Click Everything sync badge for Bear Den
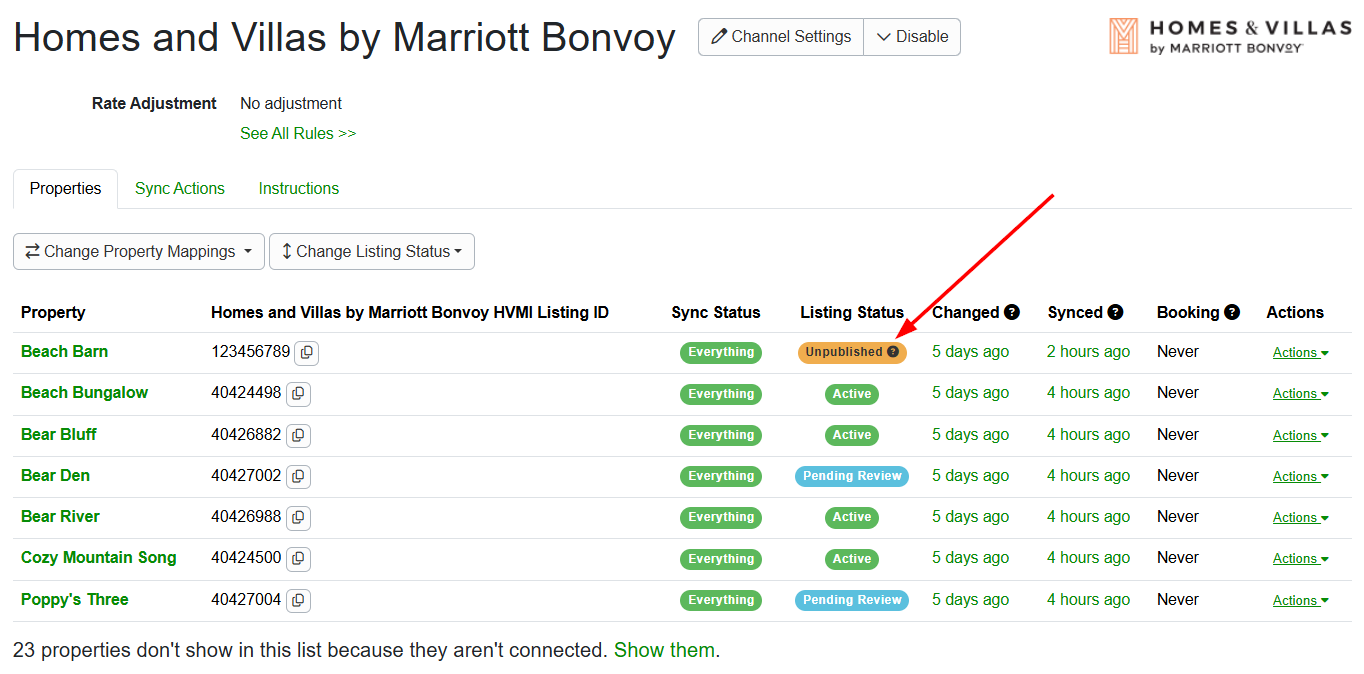The height and width of the screenshot is (674, 1364). click(x=721, y=477)
